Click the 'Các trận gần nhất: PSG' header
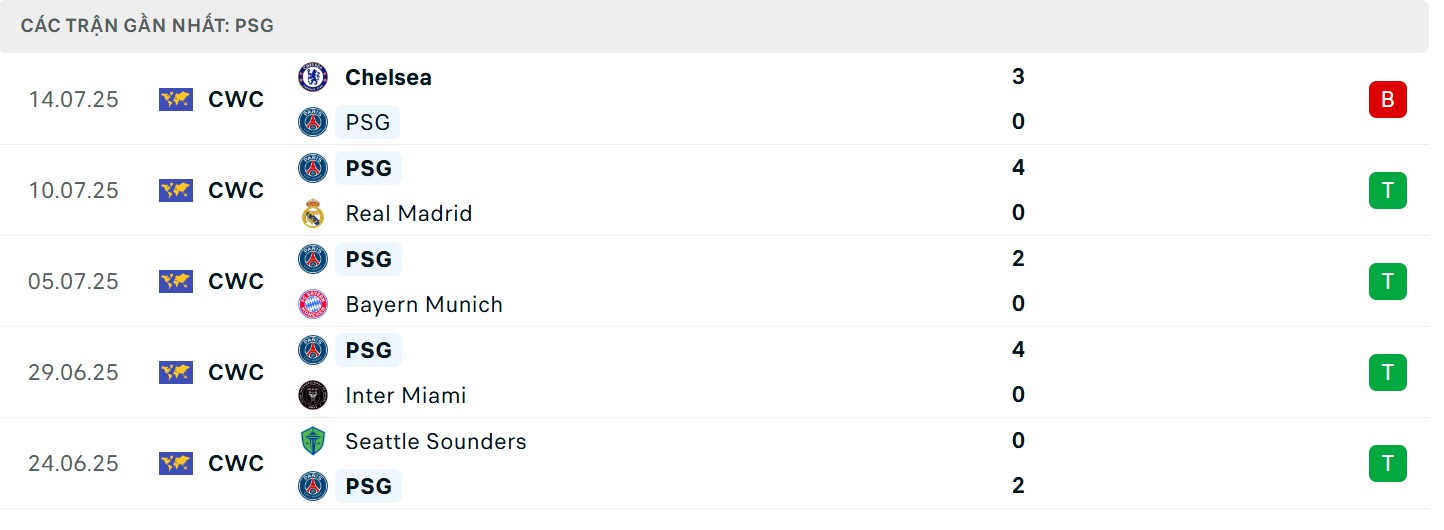 [x=147, y=26]
